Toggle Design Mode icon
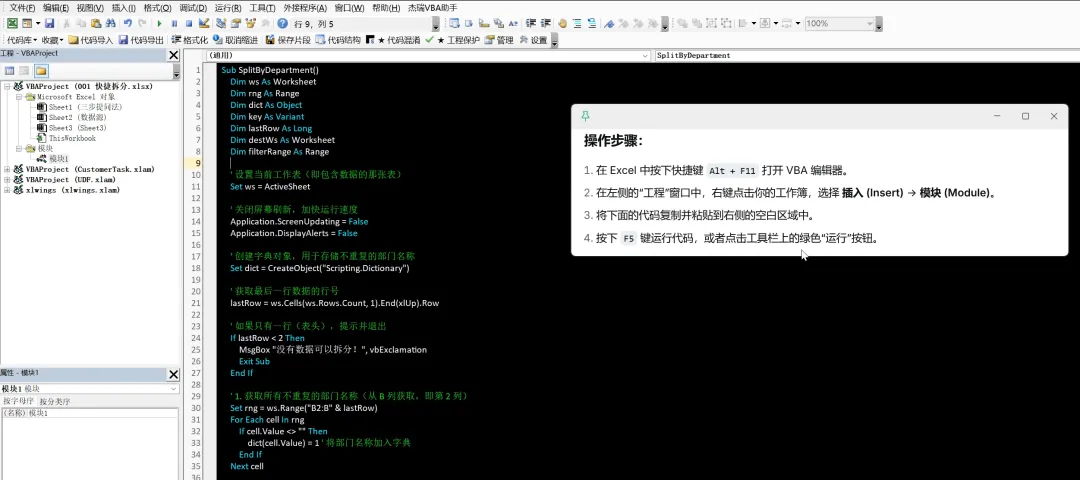Image resolution: width=1080 pixels, height=480 pixels. pos(204,23)
